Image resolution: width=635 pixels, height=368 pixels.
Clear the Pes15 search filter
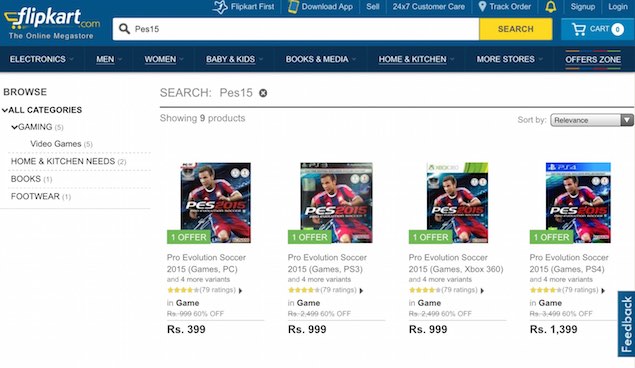click(x=263, y=93)
